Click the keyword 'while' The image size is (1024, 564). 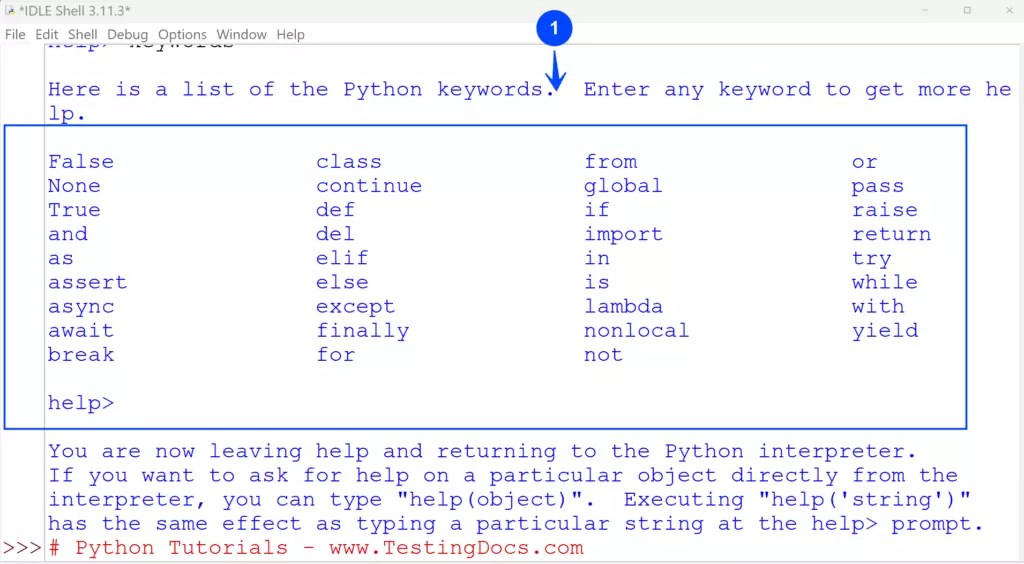pos(885,283)
